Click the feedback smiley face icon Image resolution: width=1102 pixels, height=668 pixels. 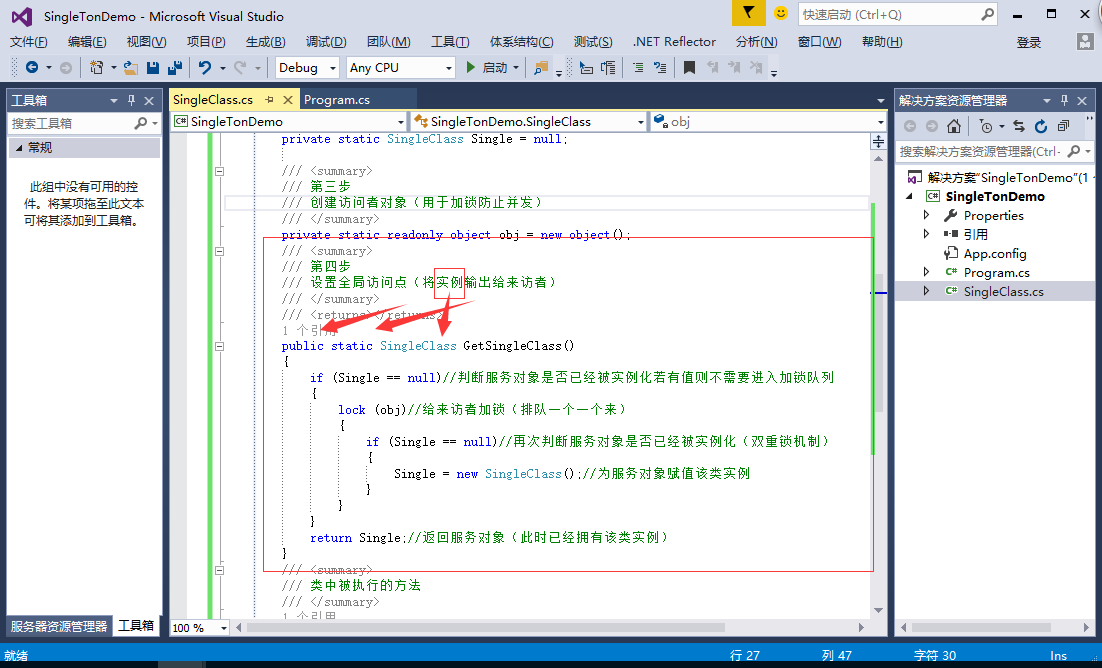[x=781, y=13]
